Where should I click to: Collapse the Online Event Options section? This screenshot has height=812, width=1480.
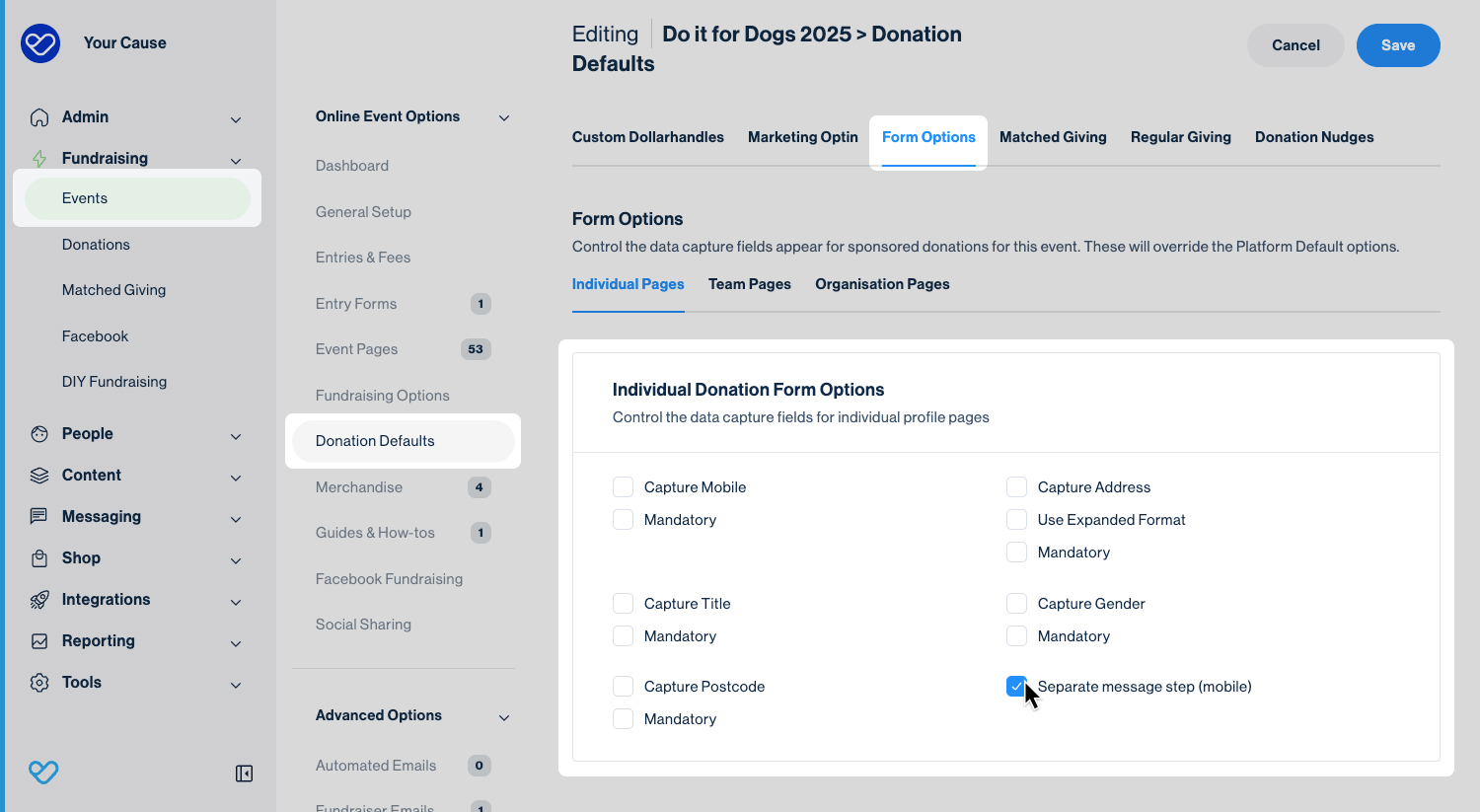504,118
